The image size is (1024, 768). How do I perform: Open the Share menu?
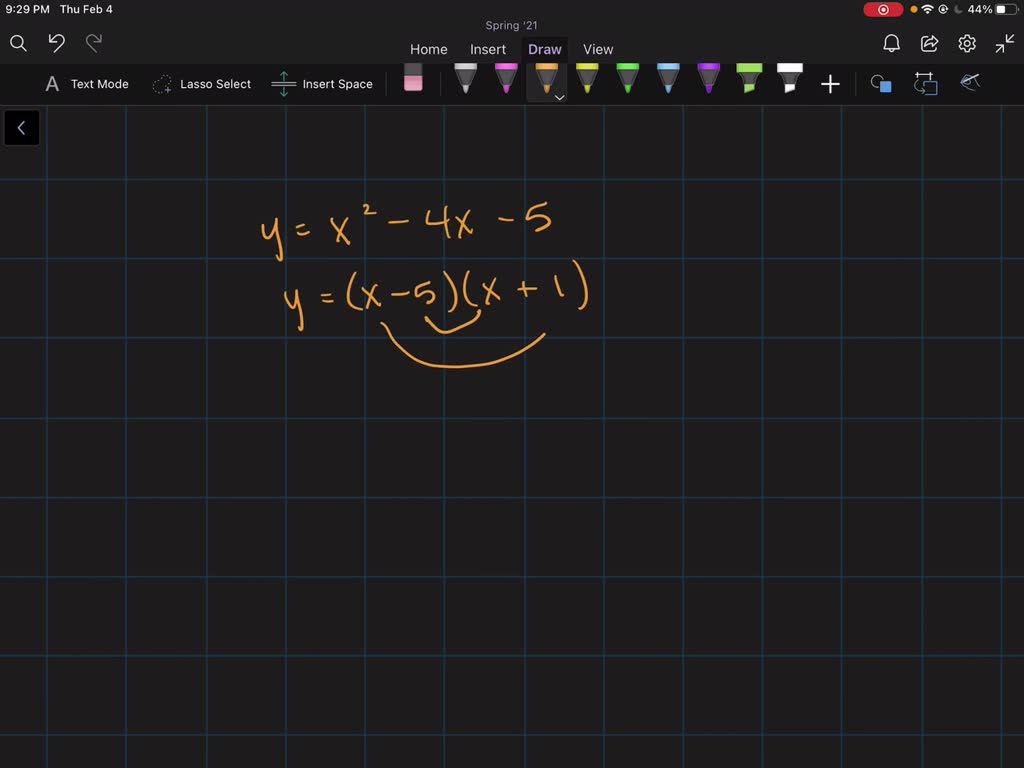tap(928, 43)
